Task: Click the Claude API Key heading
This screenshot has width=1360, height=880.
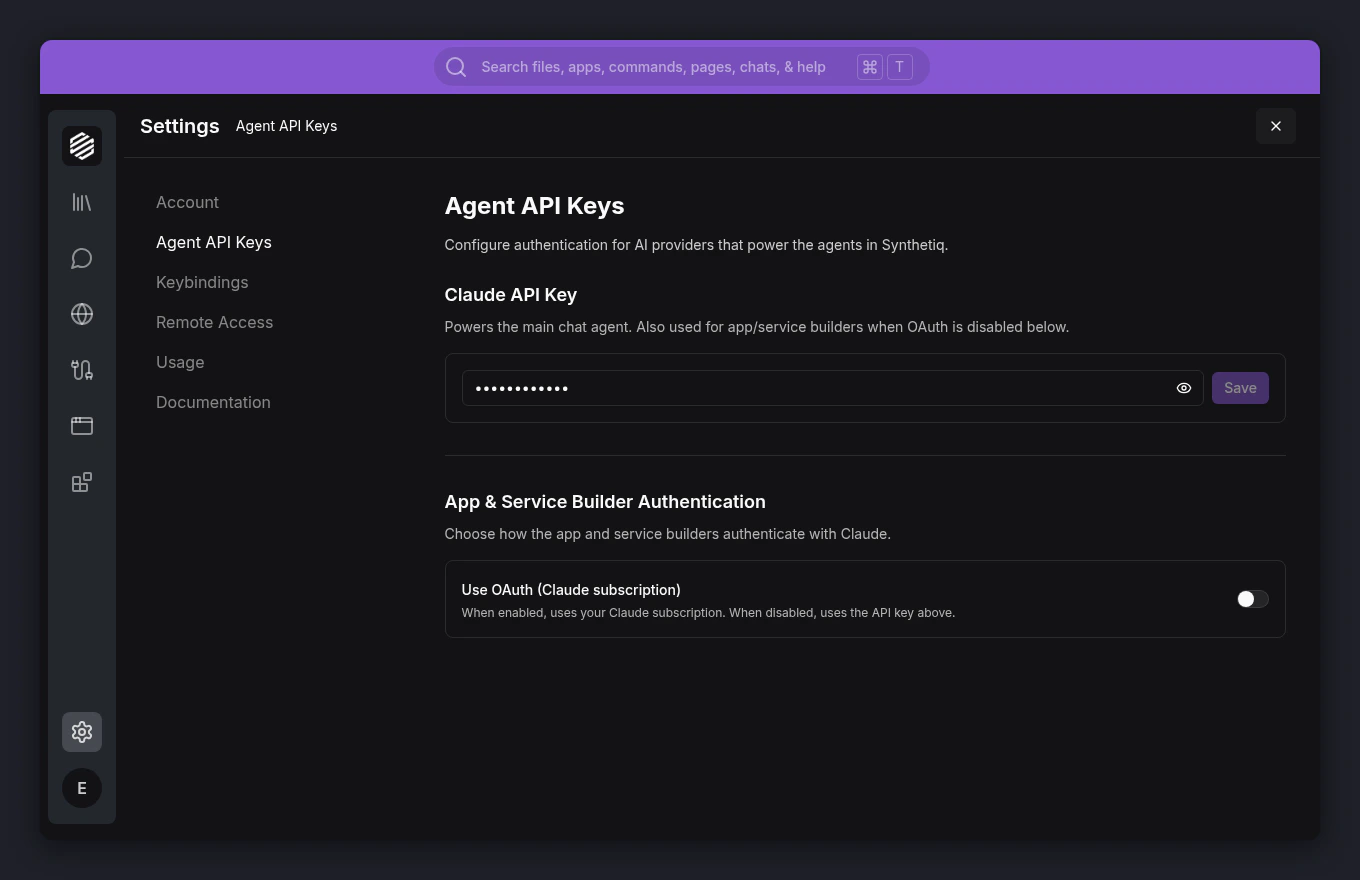Action: pyautogui.click(x=511, y=295)
